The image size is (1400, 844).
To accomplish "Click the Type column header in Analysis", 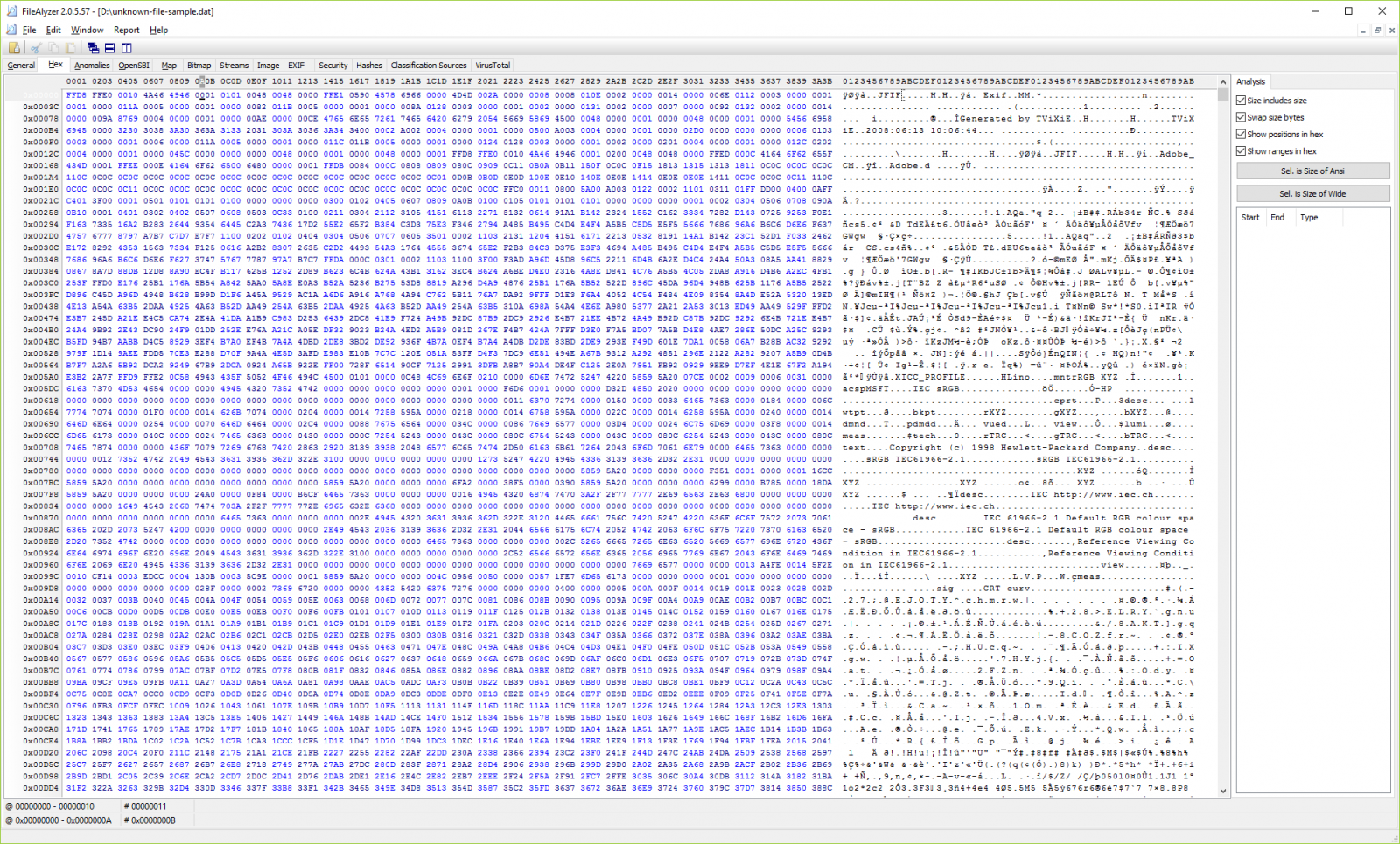I will (1309, 218).
